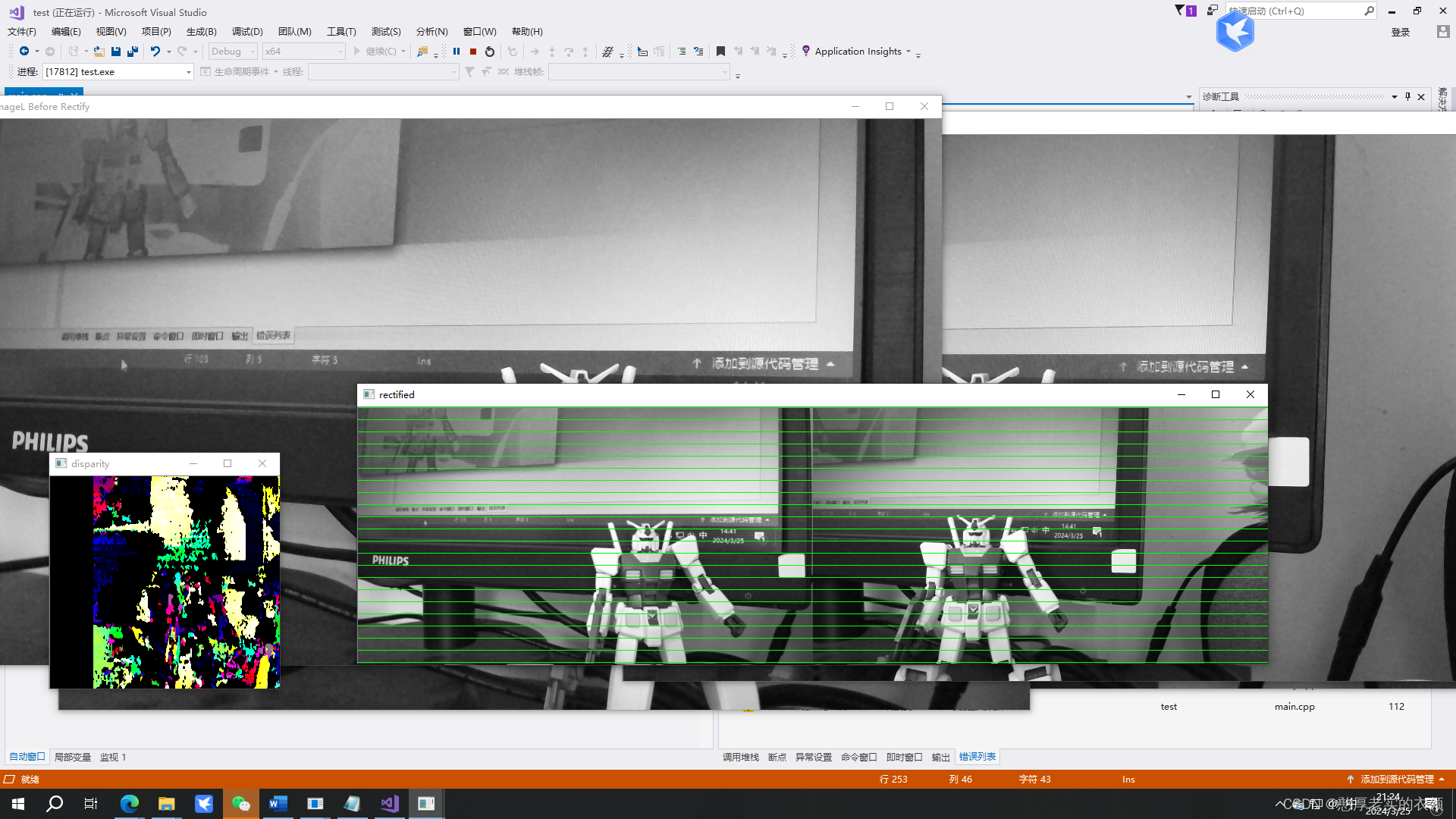This screenshot has height=819, width=1456.
Task: Click the 登录 sign-in link
Action: tap(1400, 32)
